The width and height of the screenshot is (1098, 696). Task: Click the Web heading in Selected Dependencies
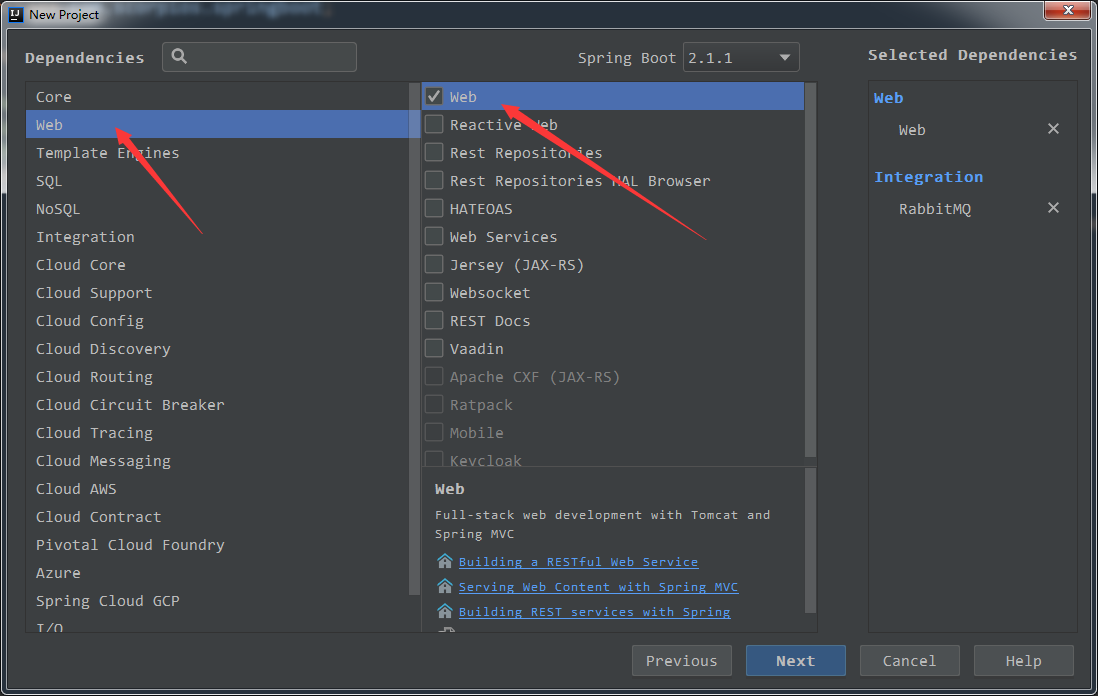tap(888, 98)
